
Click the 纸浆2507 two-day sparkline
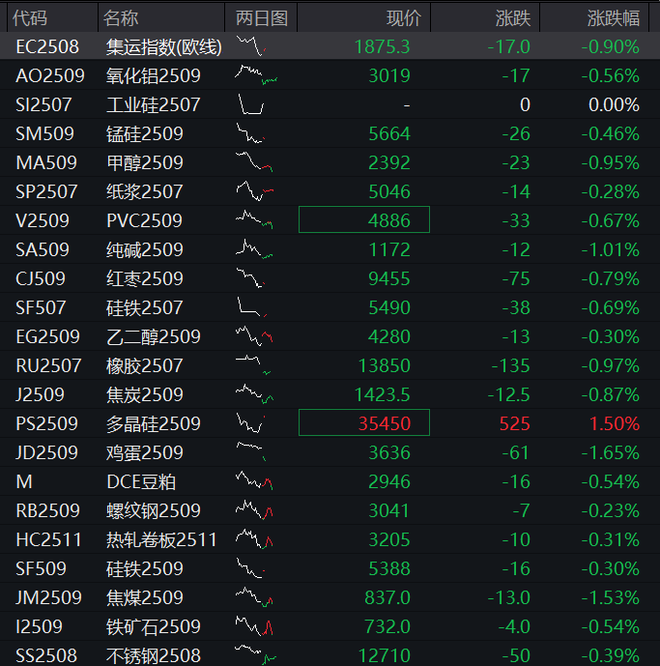click(x=254, y=191)
